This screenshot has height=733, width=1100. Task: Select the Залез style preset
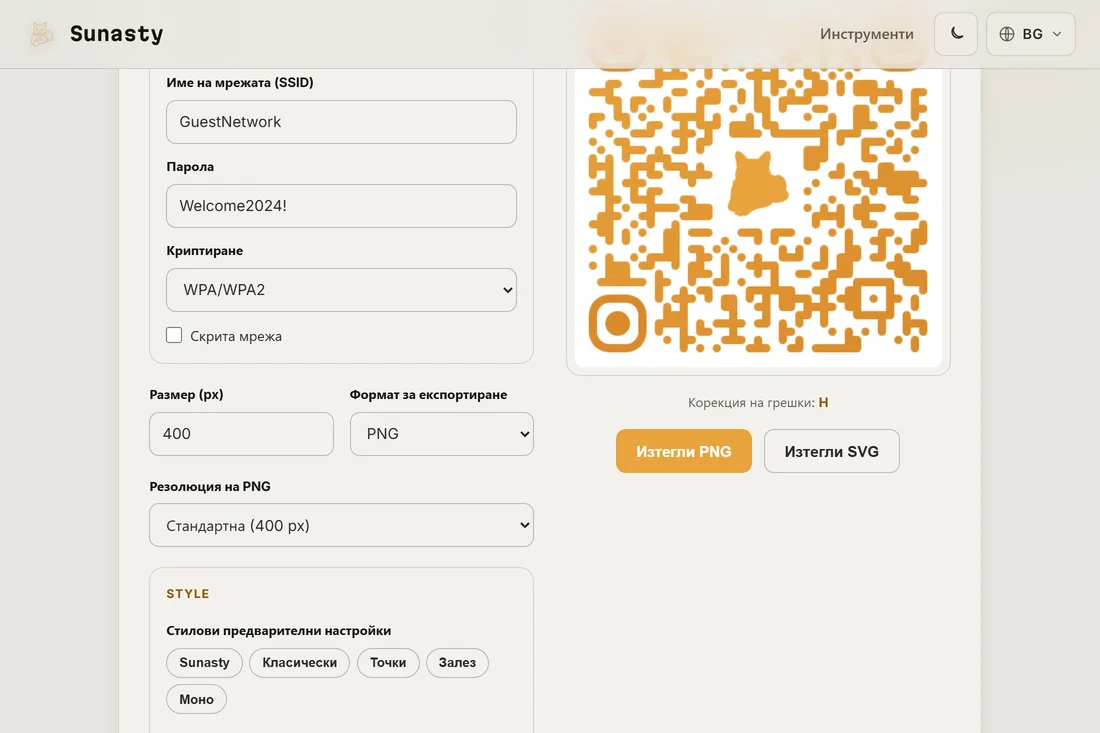tap(457, 663)
